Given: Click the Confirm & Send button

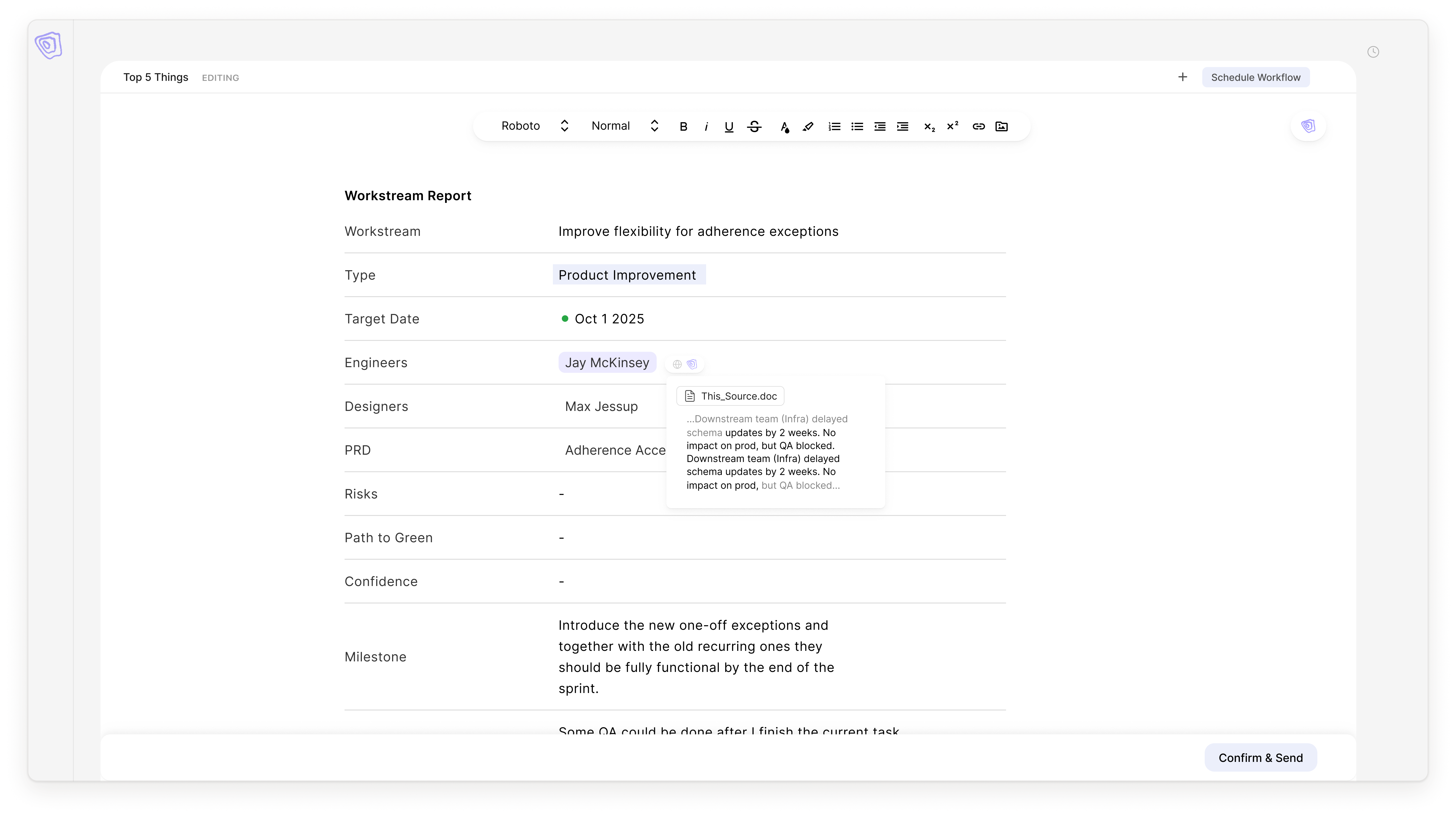Looking at the screenshot, I should 1260,758.
